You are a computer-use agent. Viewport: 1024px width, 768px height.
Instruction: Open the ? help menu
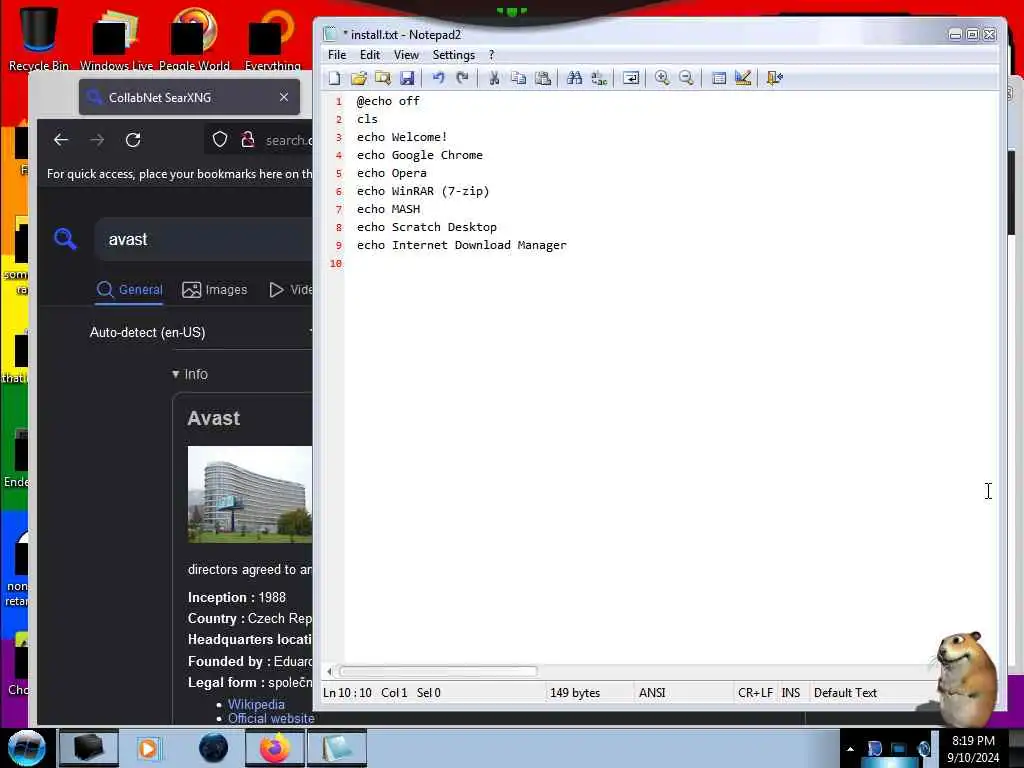(x=492, y=55)
